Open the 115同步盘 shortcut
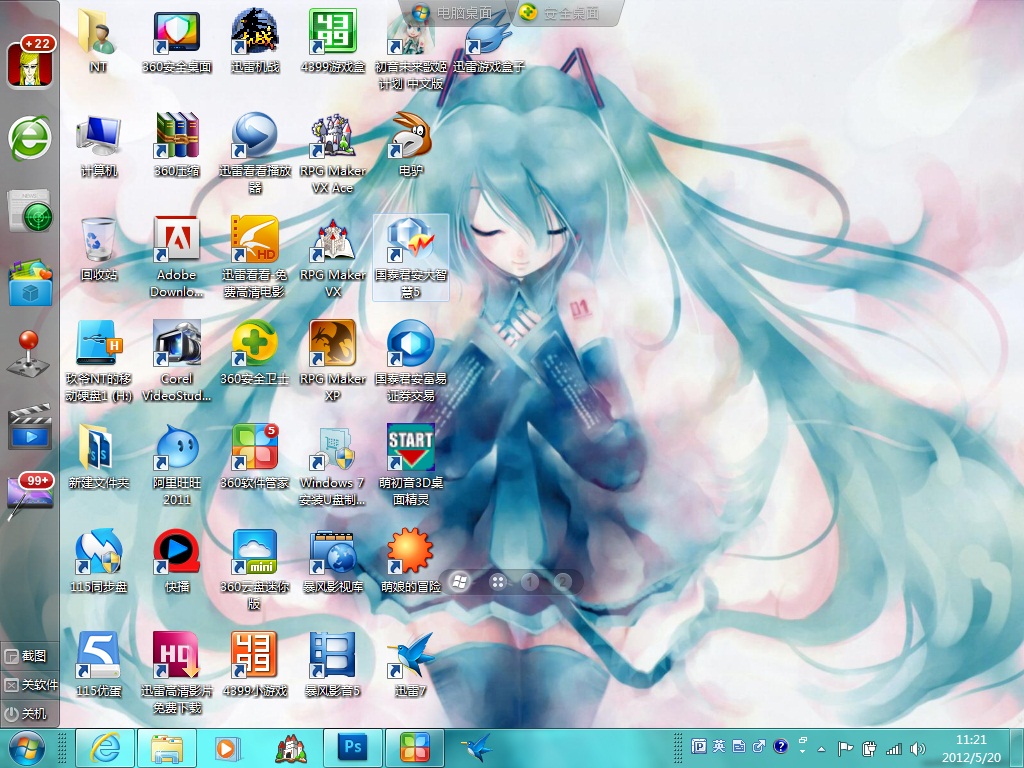The width and height of the screenshot is (1024, 768). 99,560
